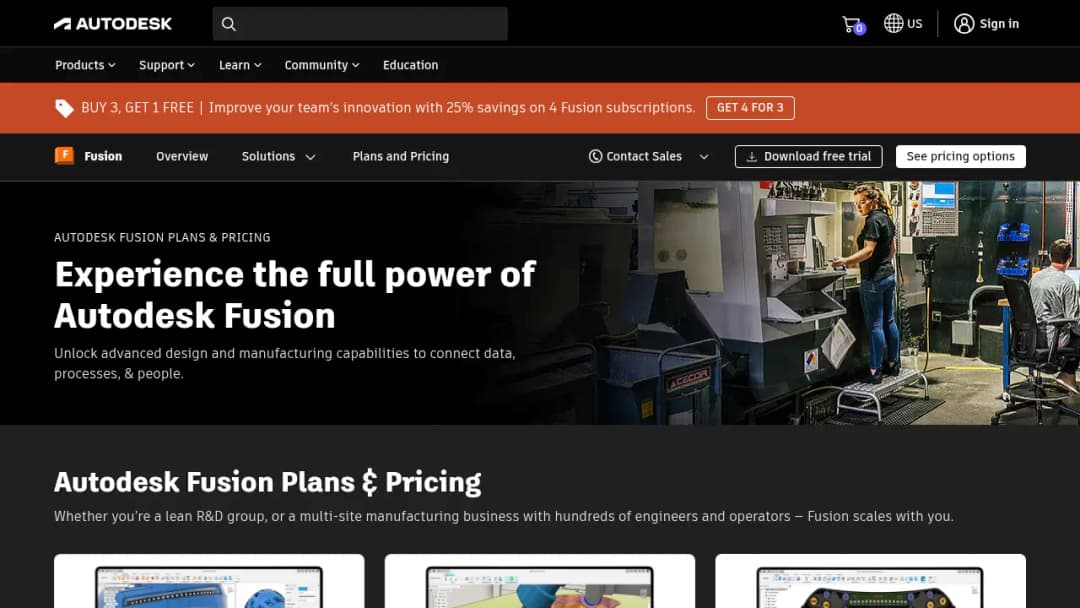Click the price tag promo icon
Viewport: 1080px width, 608px height.
[64, 108]
